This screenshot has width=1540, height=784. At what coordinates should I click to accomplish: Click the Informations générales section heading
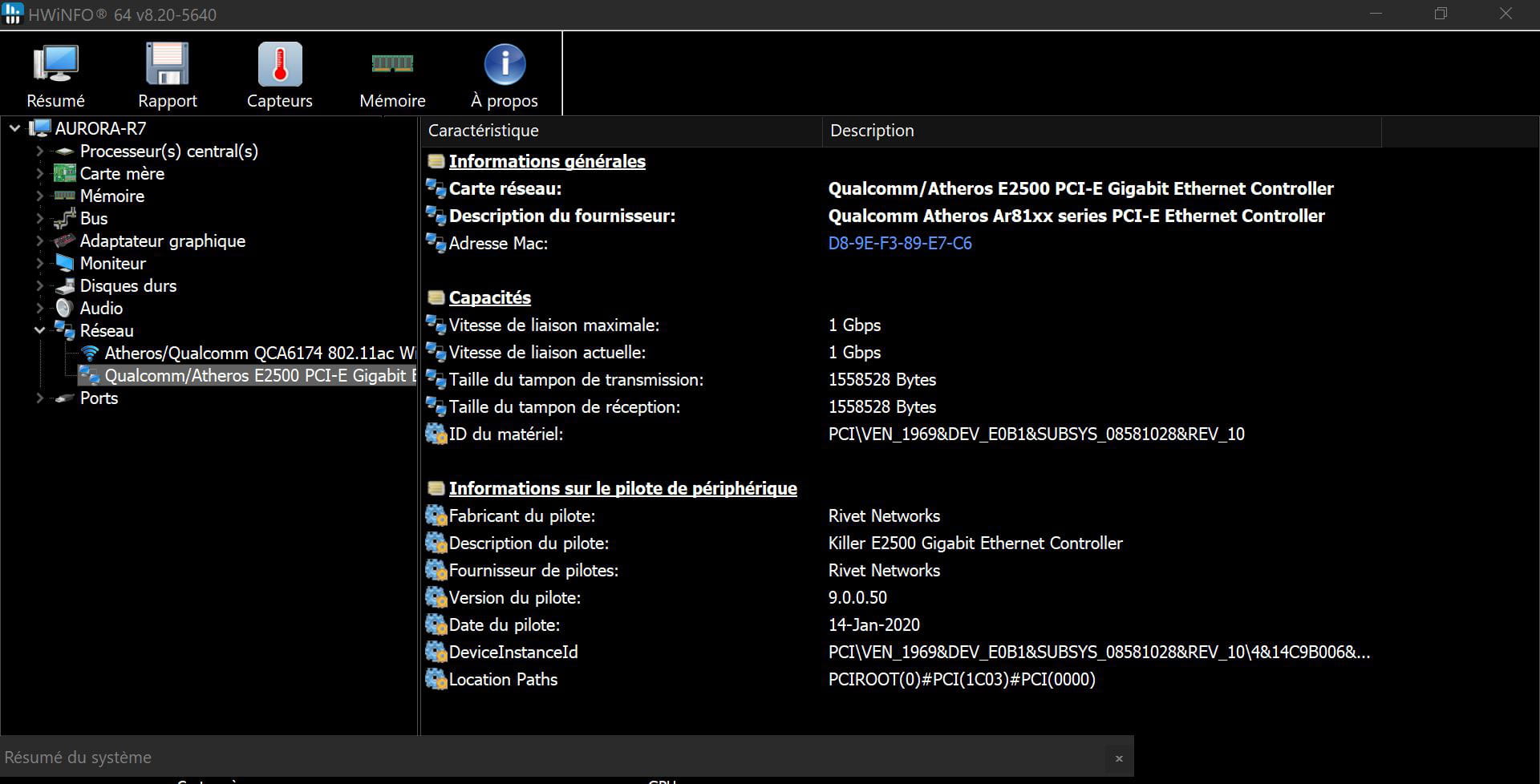(547, 161)
